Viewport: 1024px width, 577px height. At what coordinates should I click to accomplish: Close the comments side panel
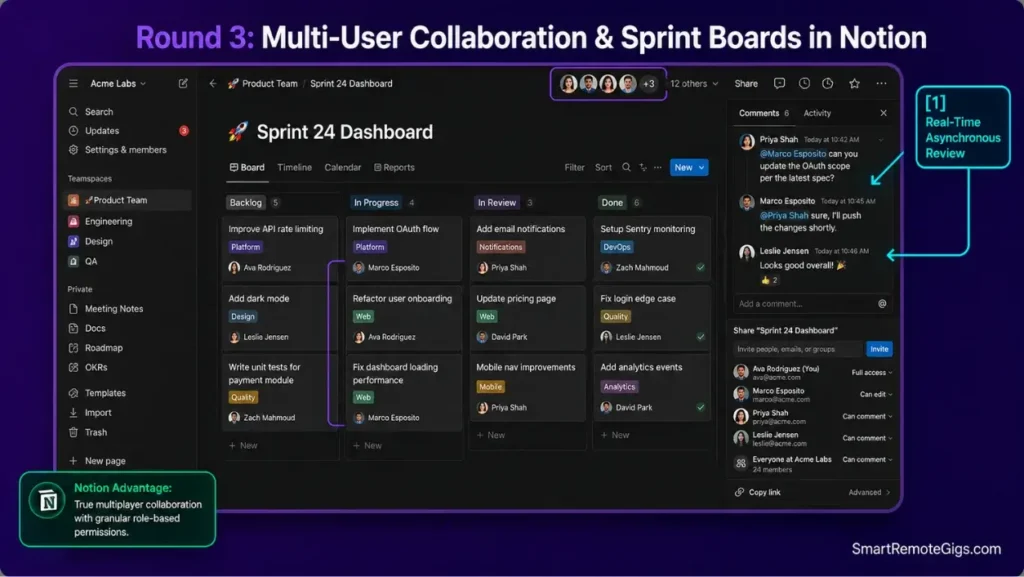pos(884,113)
